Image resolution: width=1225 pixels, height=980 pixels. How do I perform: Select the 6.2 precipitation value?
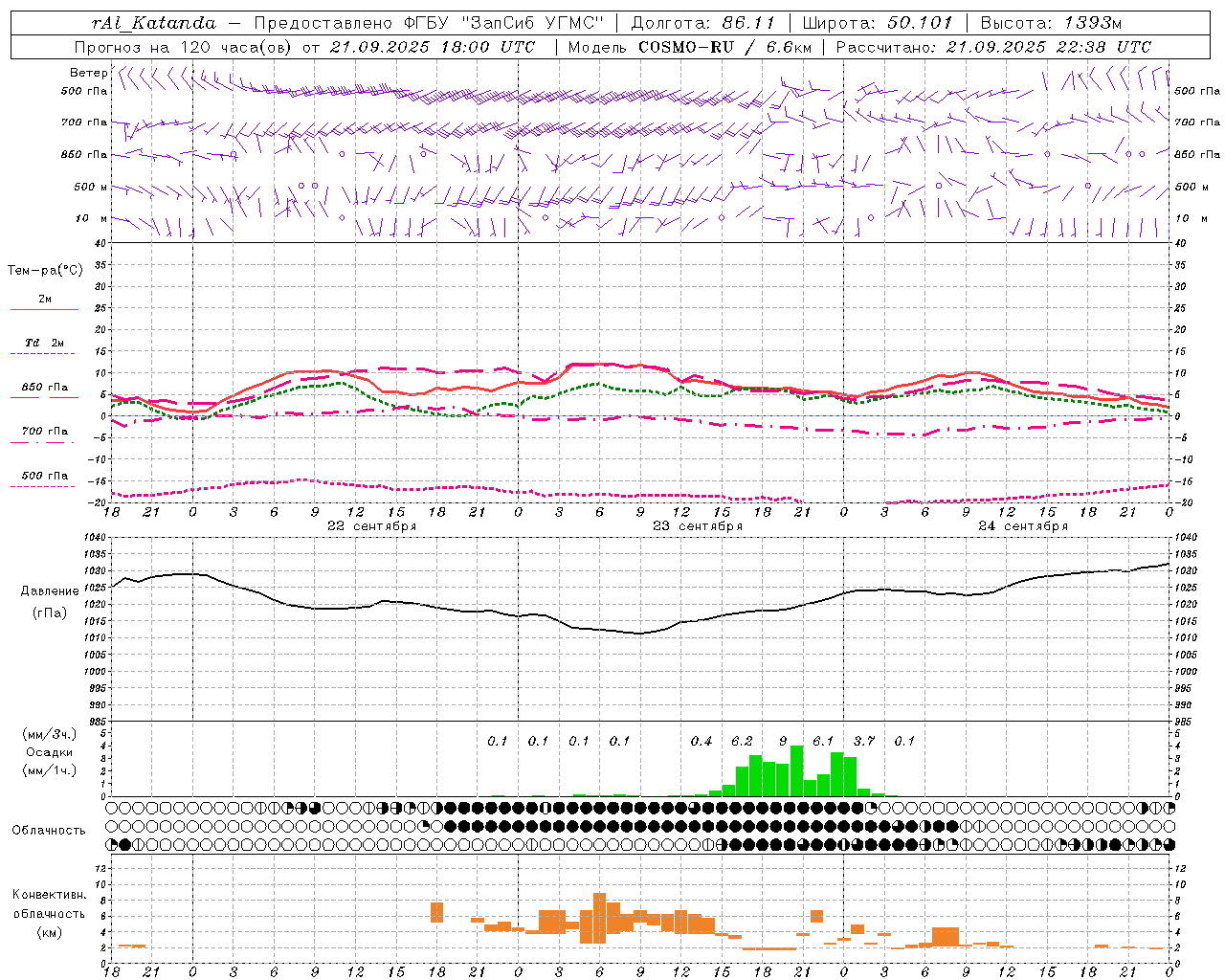point(742,741)
